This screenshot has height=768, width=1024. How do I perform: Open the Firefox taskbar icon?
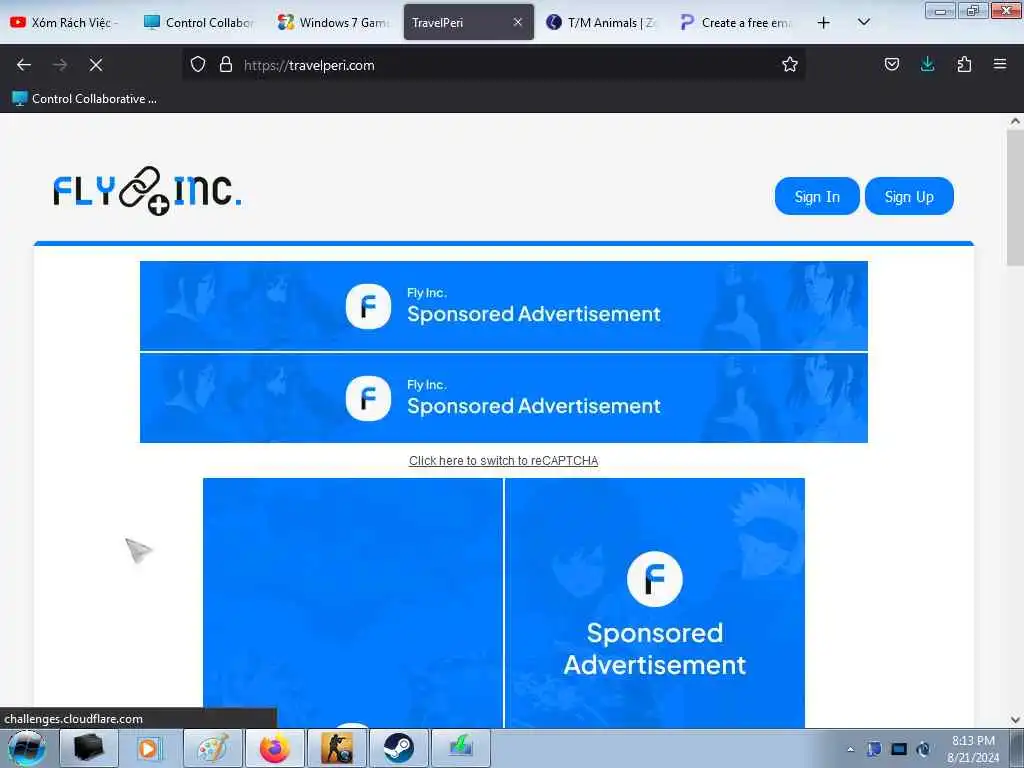275,748
